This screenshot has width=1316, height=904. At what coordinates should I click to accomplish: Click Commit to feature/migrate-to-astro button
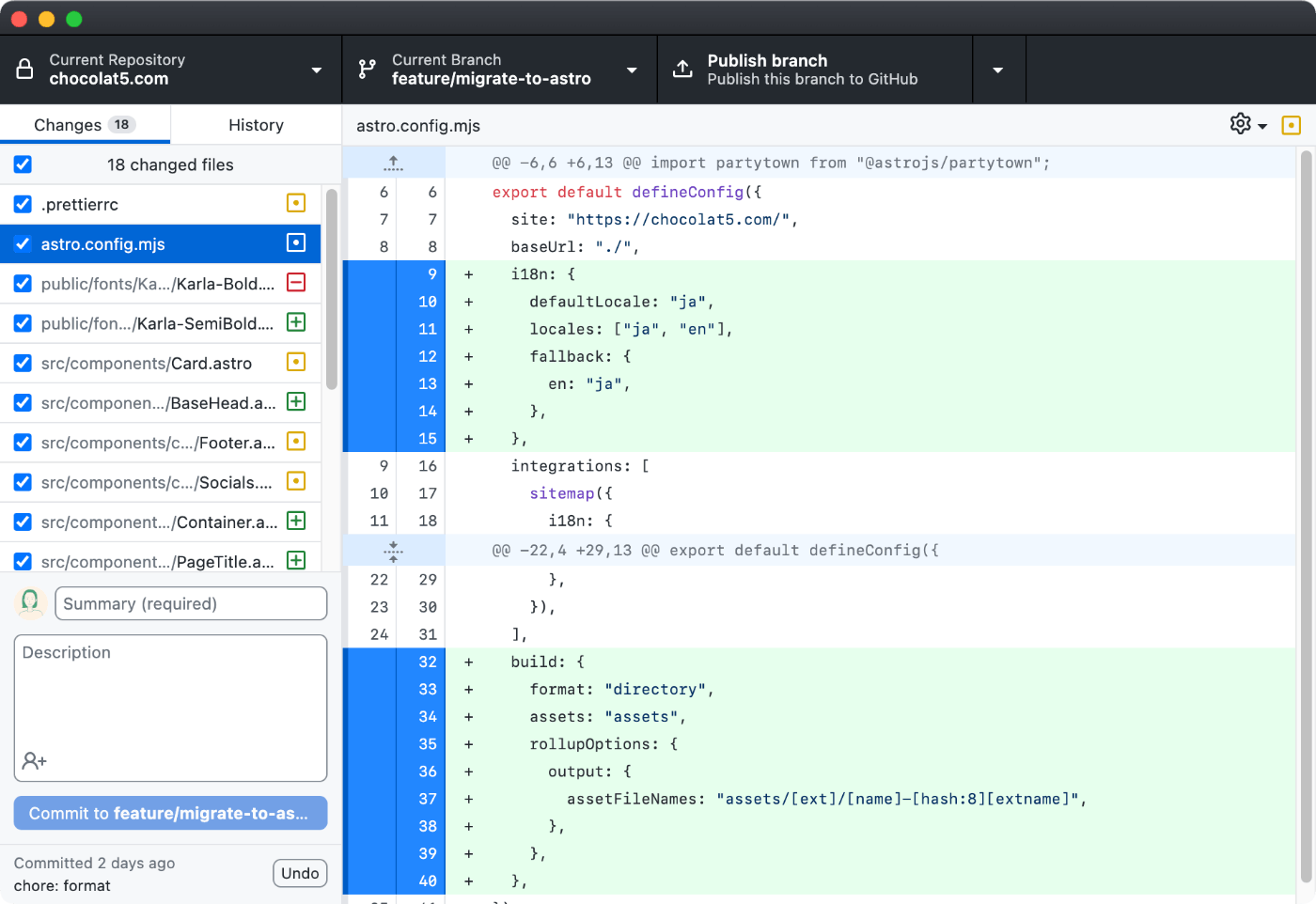(170, 813)
